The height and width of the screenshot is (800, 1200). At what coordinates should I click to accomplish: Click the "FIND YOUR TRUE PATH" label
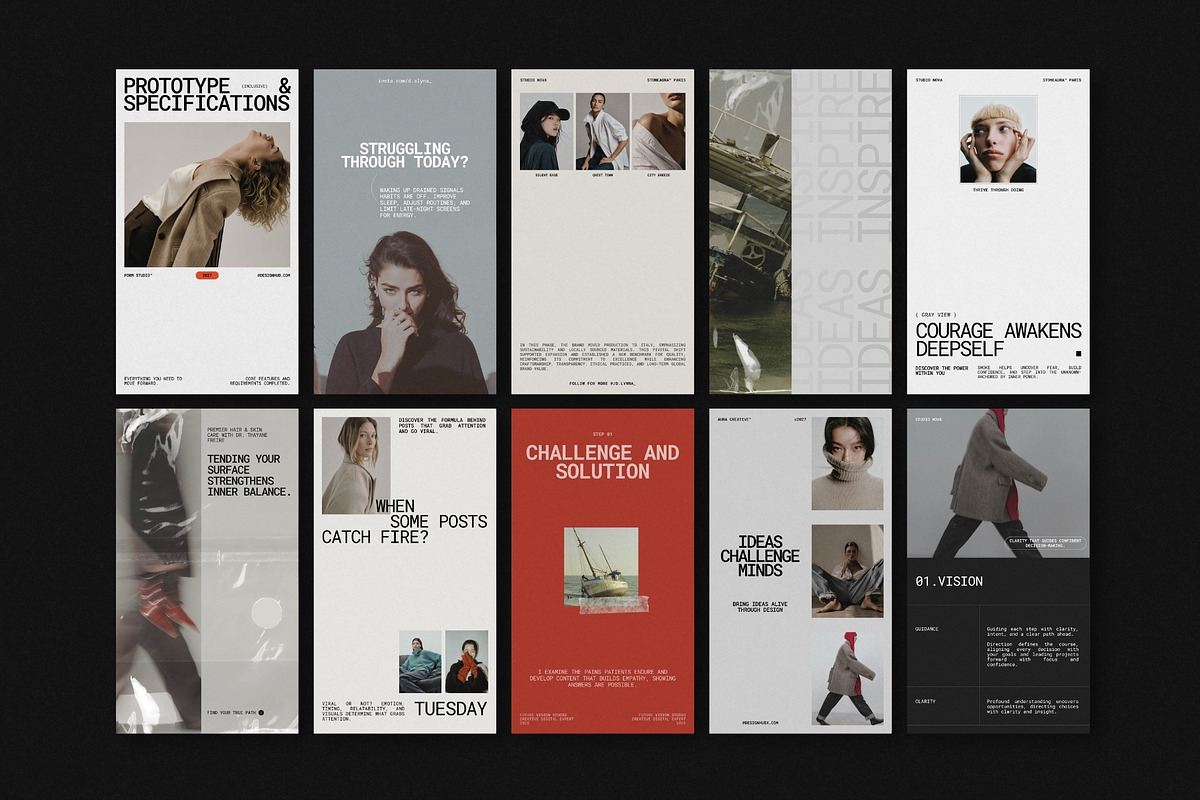coord(231,712)
